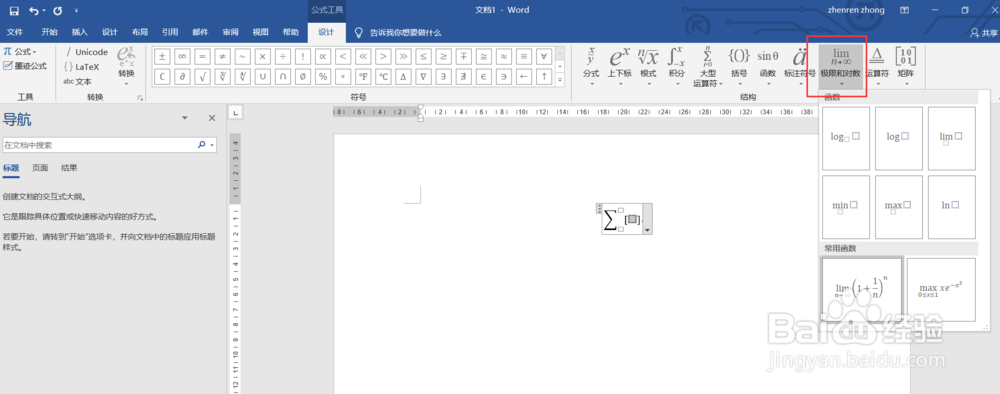The height and width of the screenshot is (394, 1000).
Task: Insert the nabla ∇ symbol
Action: tap(423, 77)
